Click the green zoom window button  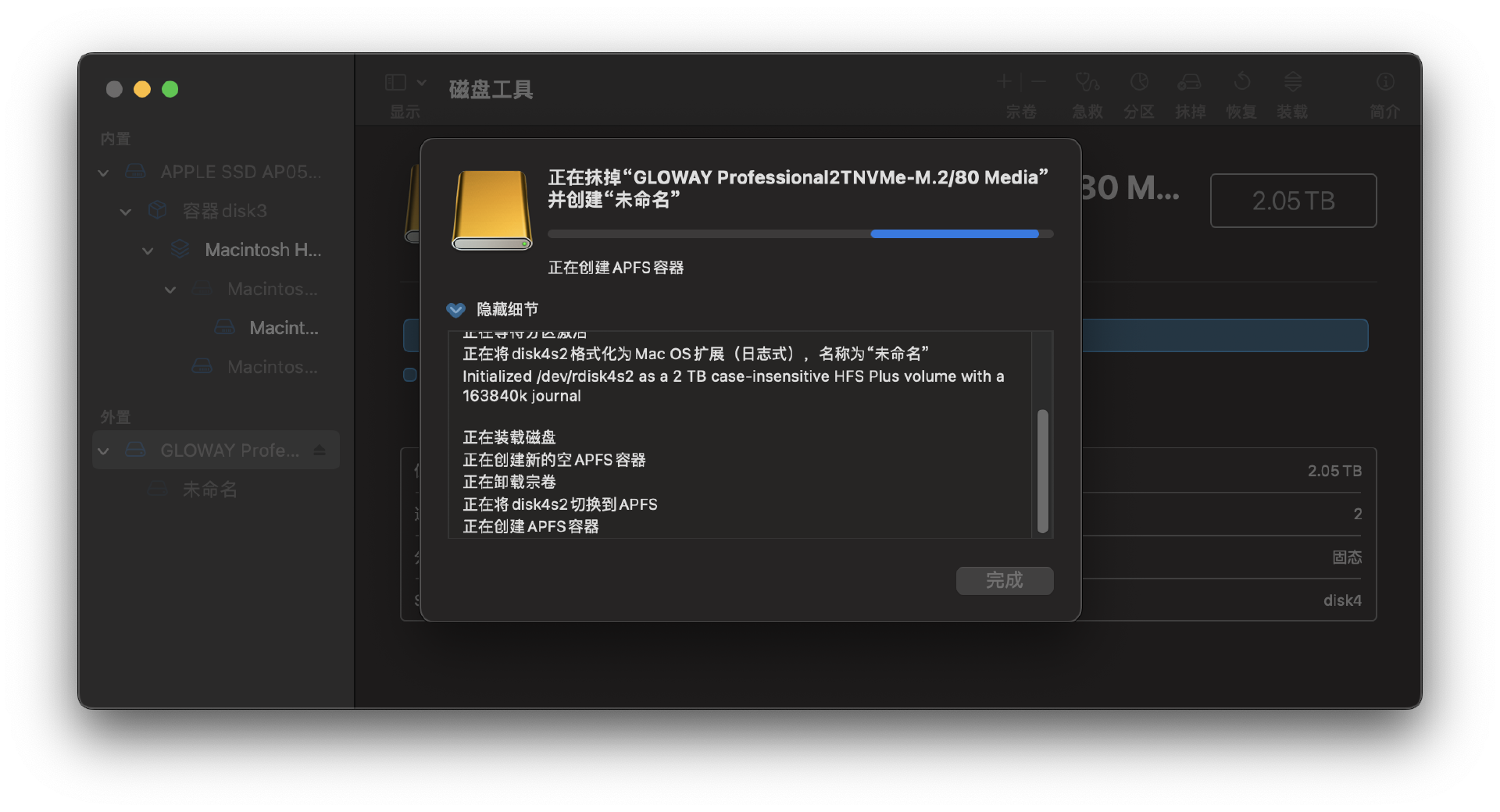point(170,89)
